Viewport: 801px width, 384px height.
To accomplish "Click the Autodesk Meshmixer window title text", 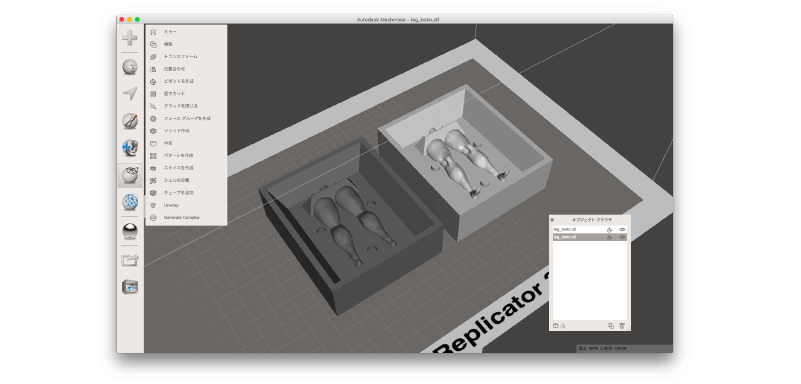I will coord(398,19).
